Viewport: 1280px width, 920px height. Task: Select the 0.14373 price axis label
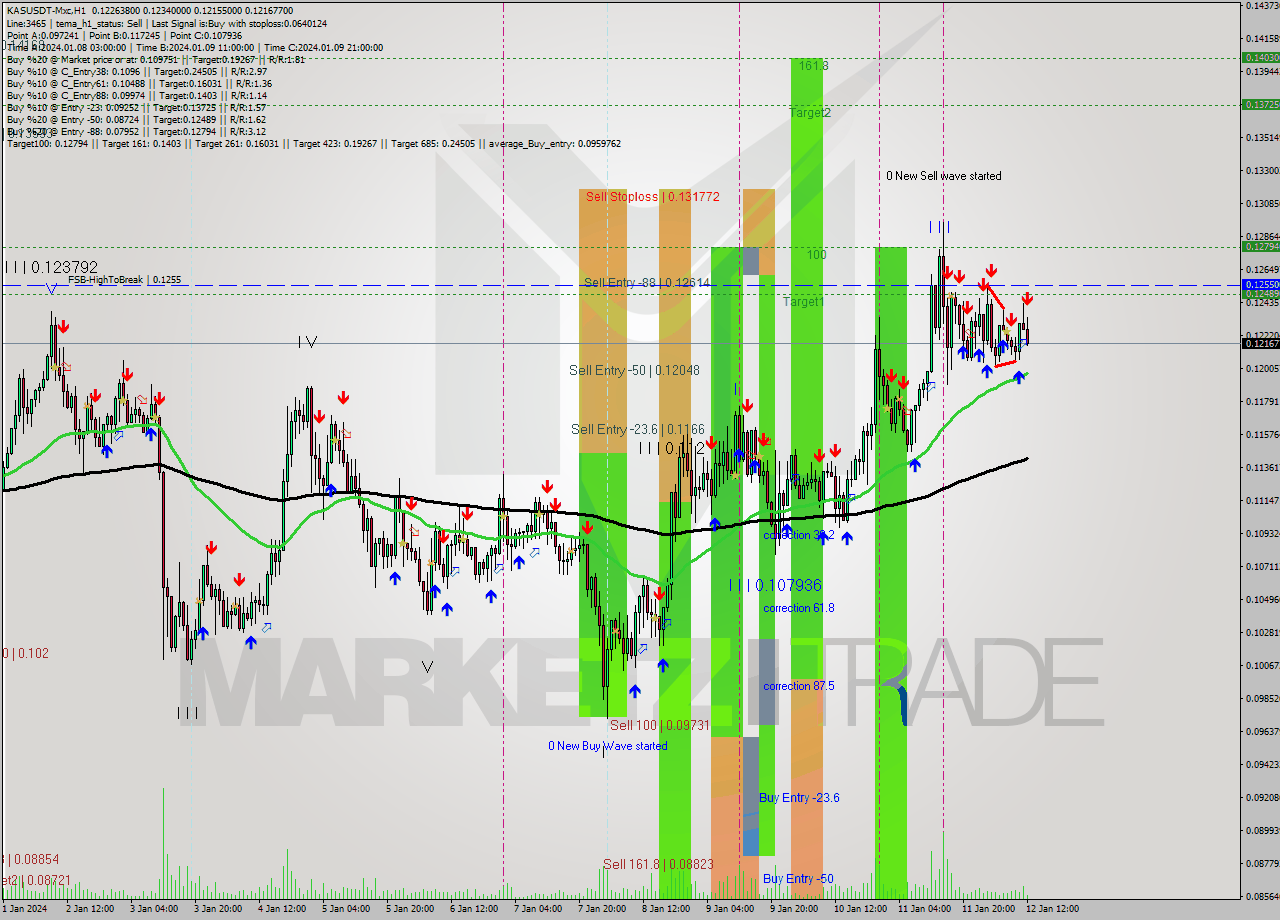(x=1262, y=6)
